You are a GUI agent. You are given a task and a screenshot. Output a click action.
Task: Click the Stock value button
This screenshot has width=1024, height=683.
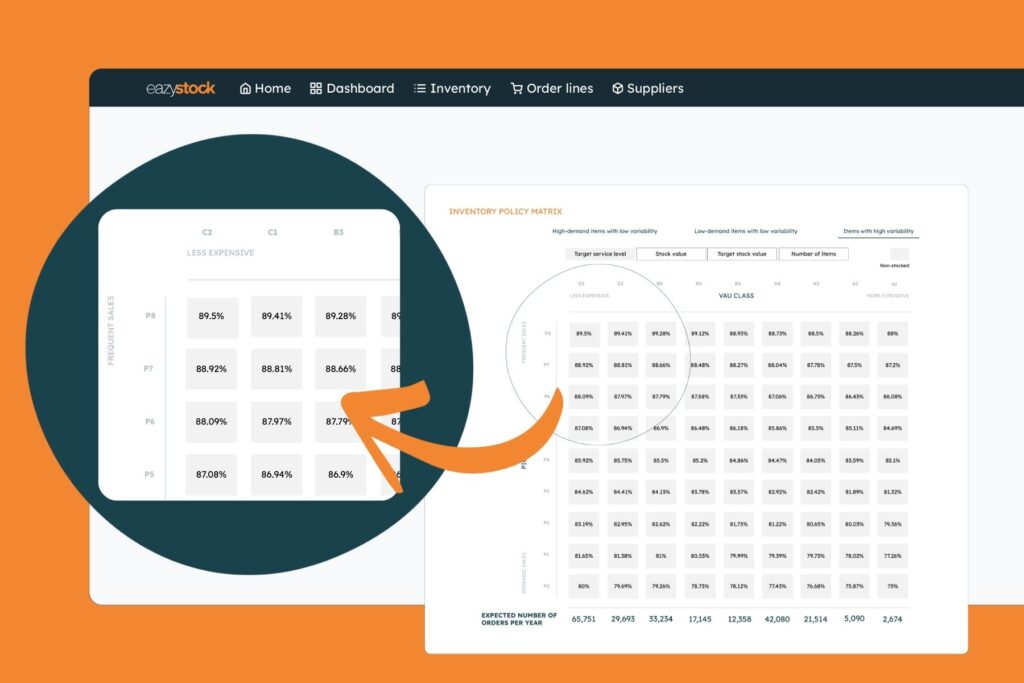point(671,254)
